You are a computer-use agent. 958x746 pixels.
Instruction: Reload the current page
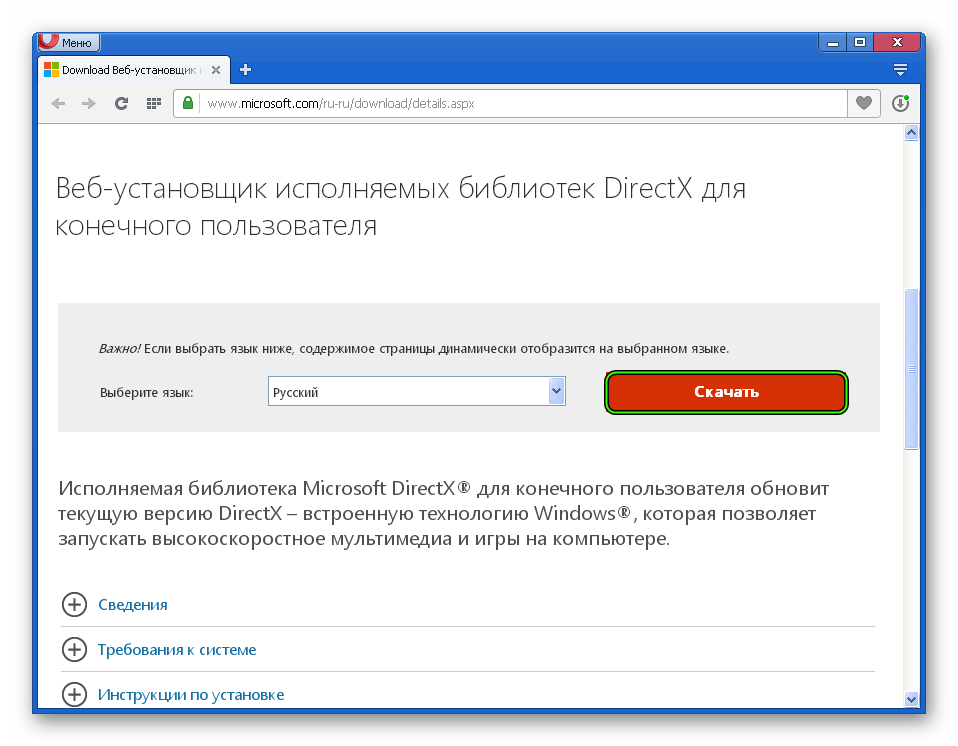tap(122, 103)
